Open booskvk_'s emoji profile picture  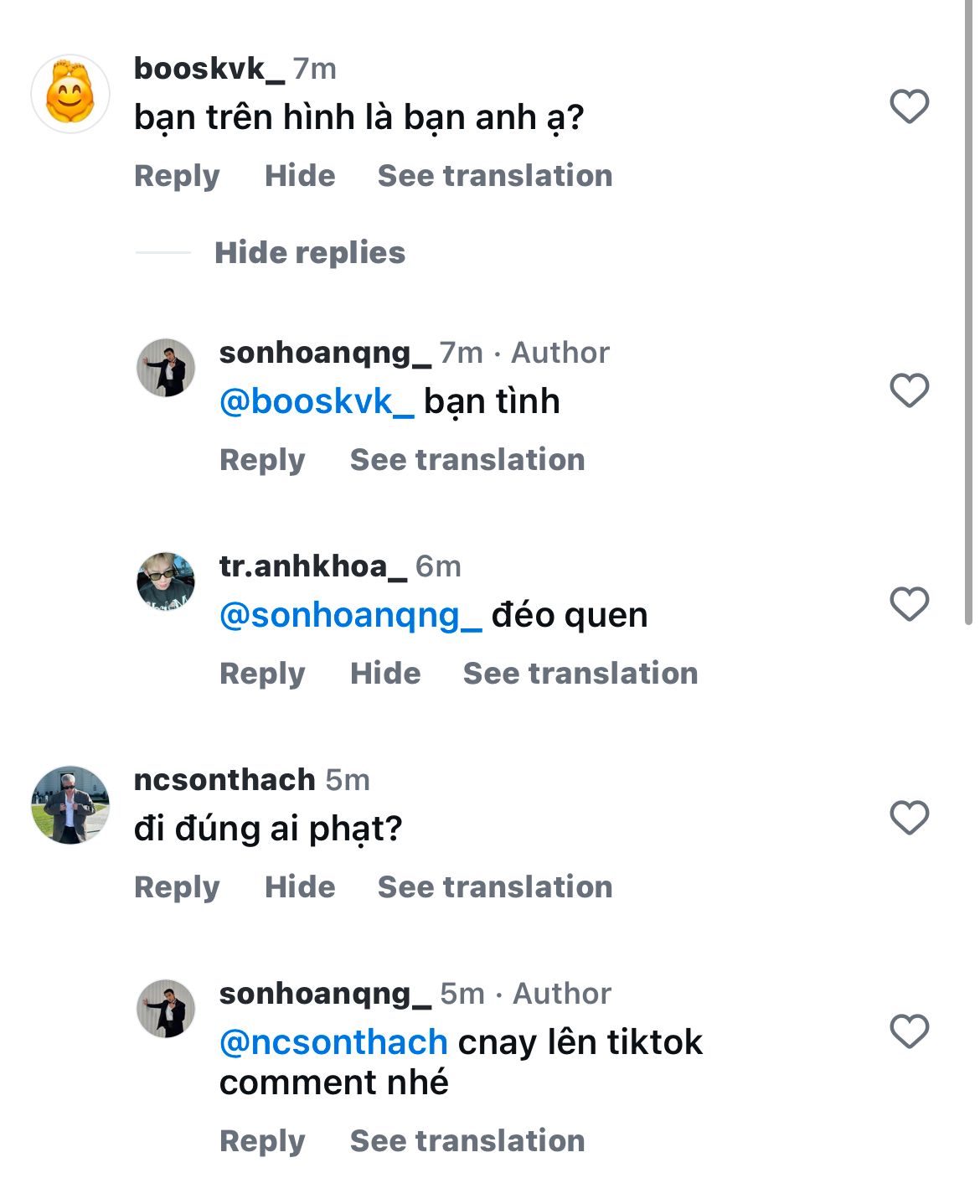point(70,94)
